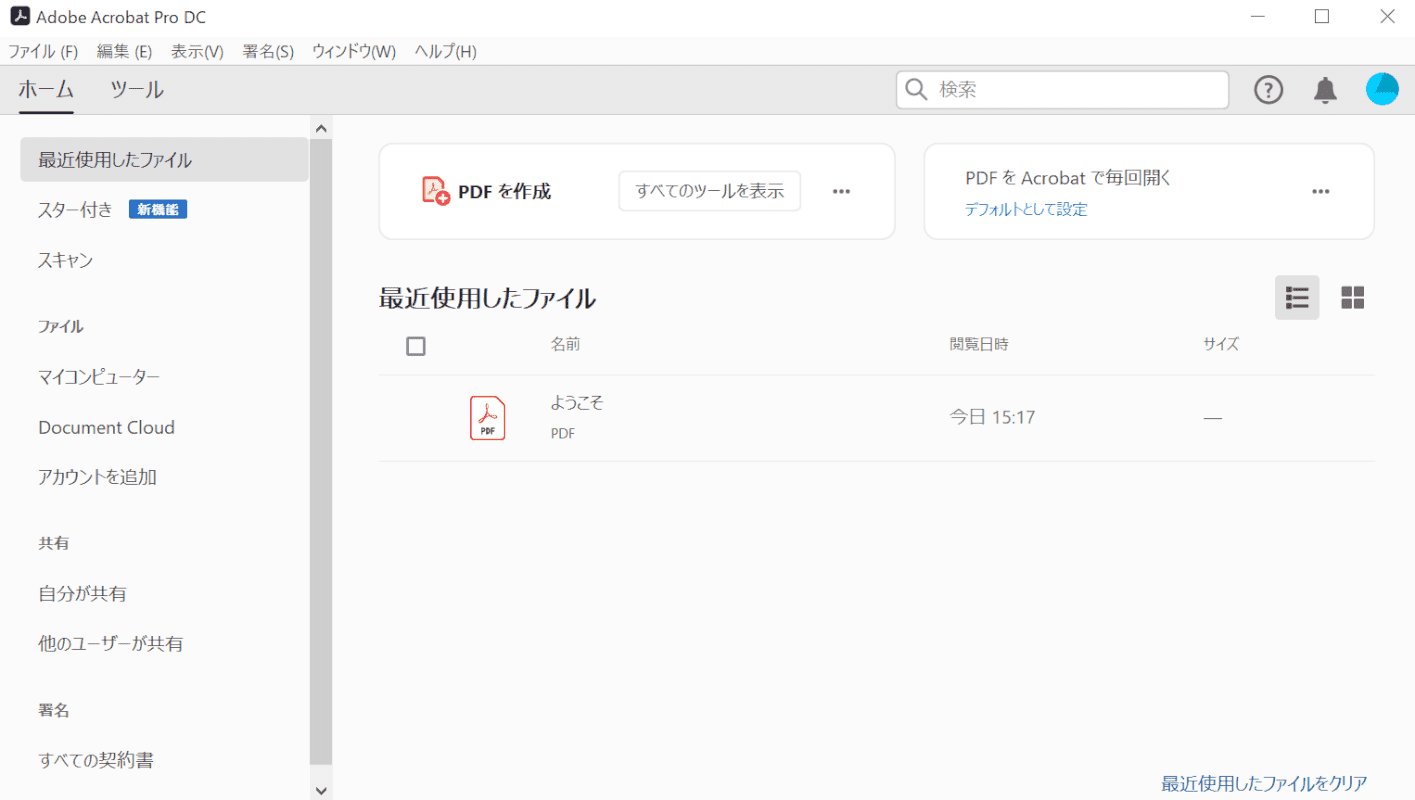Open マイコンピューター in the sidebar
Image resolution: width=1415 pixels, height=800 pixels.
99,377
